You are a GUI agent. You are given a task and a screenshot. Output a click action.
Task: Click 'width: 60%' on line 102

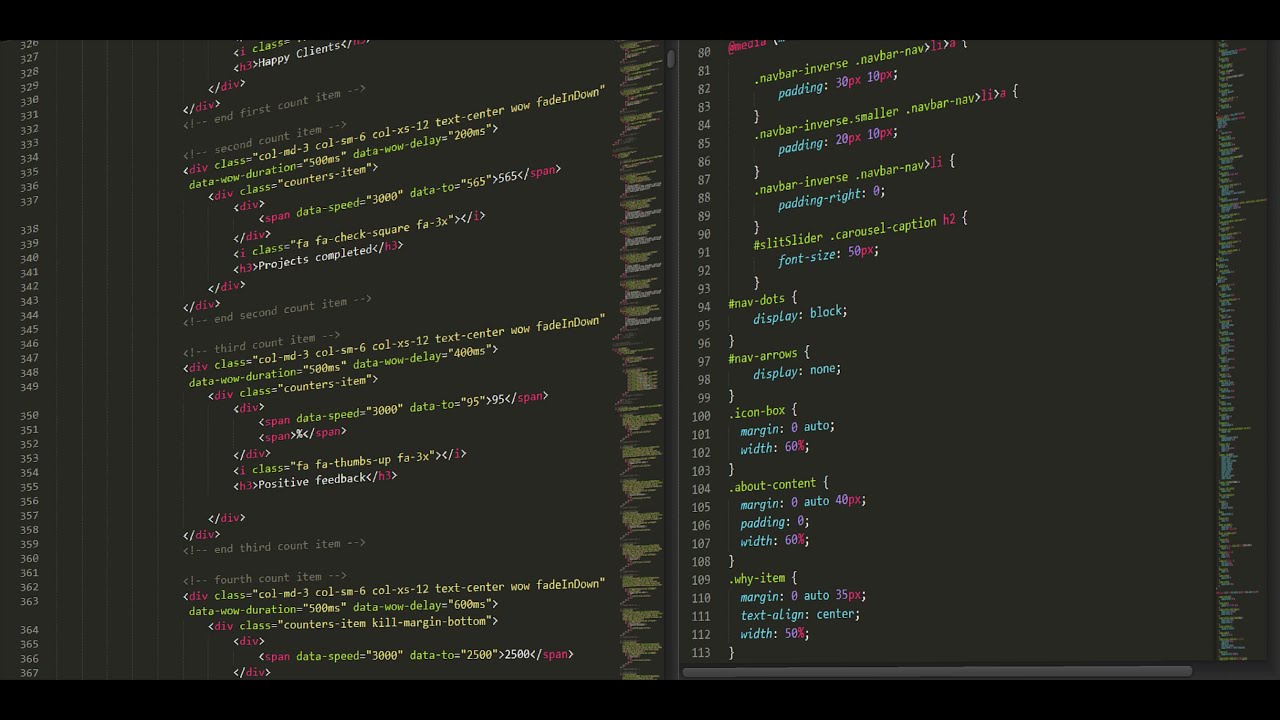775,448
